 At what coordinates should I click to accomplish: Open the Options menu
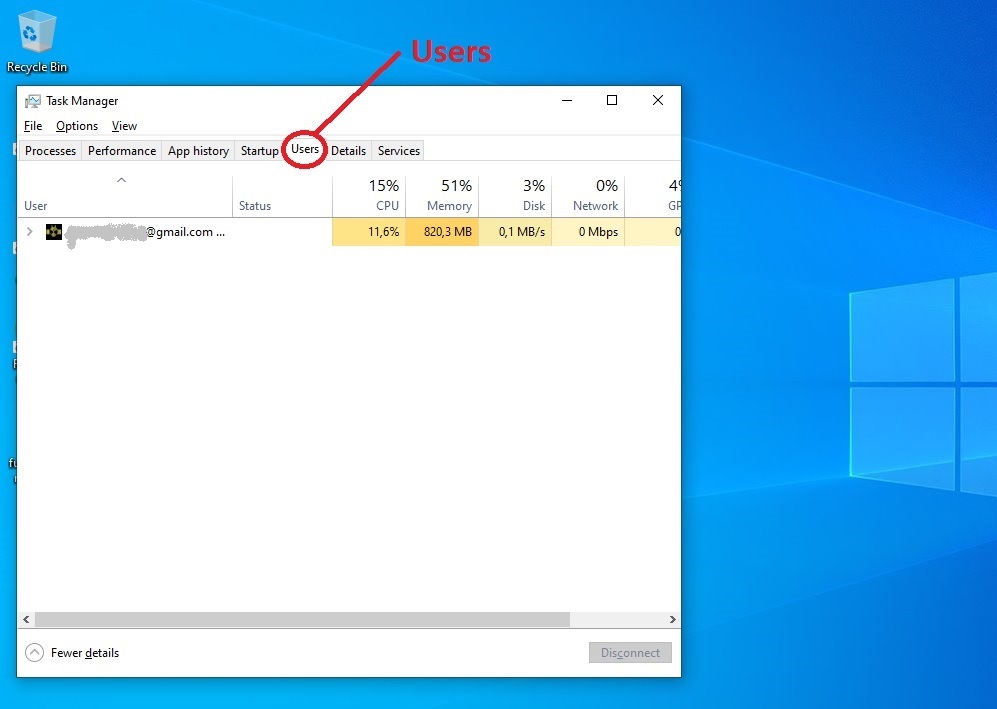[x=77, y=126]
